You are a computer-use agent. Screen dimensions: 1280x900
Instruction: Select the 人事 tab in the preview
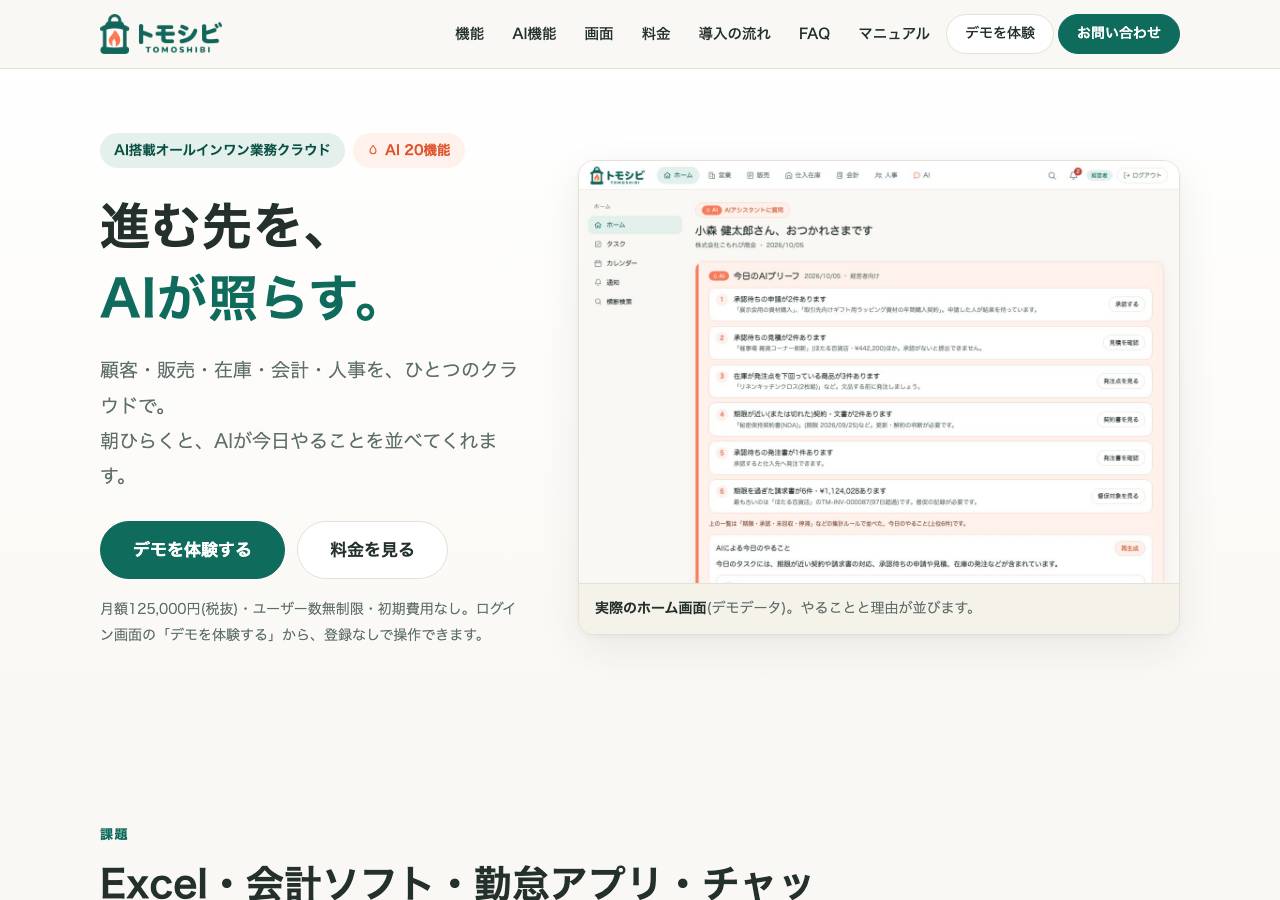885,175
